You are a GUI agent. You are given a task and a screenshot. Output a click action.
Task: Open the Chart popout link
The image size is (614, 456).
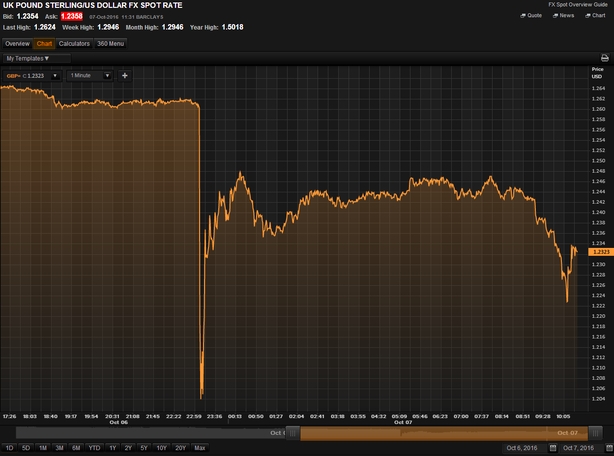tap(595, 16)
